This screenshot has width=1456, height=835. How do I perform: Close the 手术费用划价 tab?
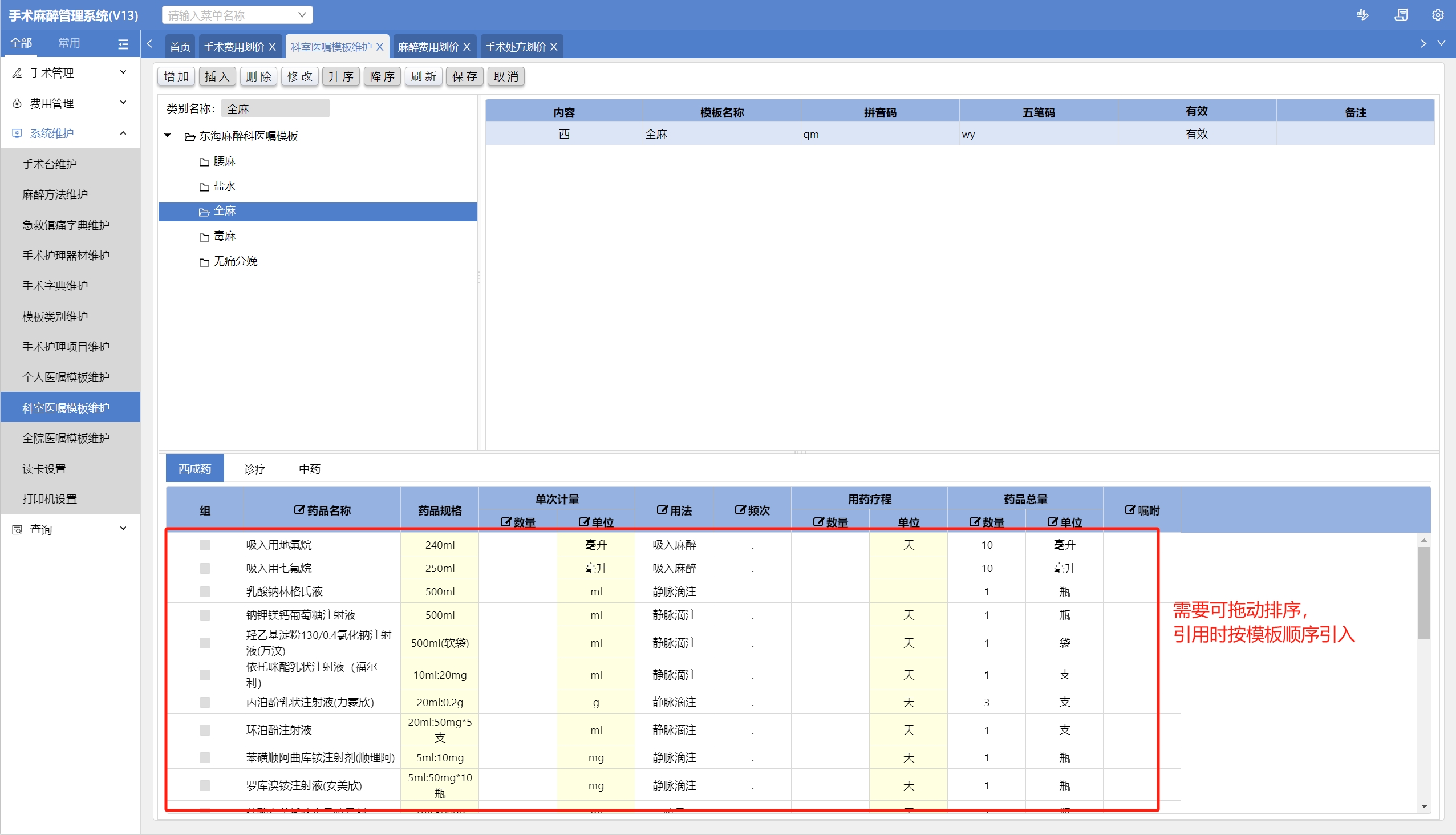click(273, 47)
